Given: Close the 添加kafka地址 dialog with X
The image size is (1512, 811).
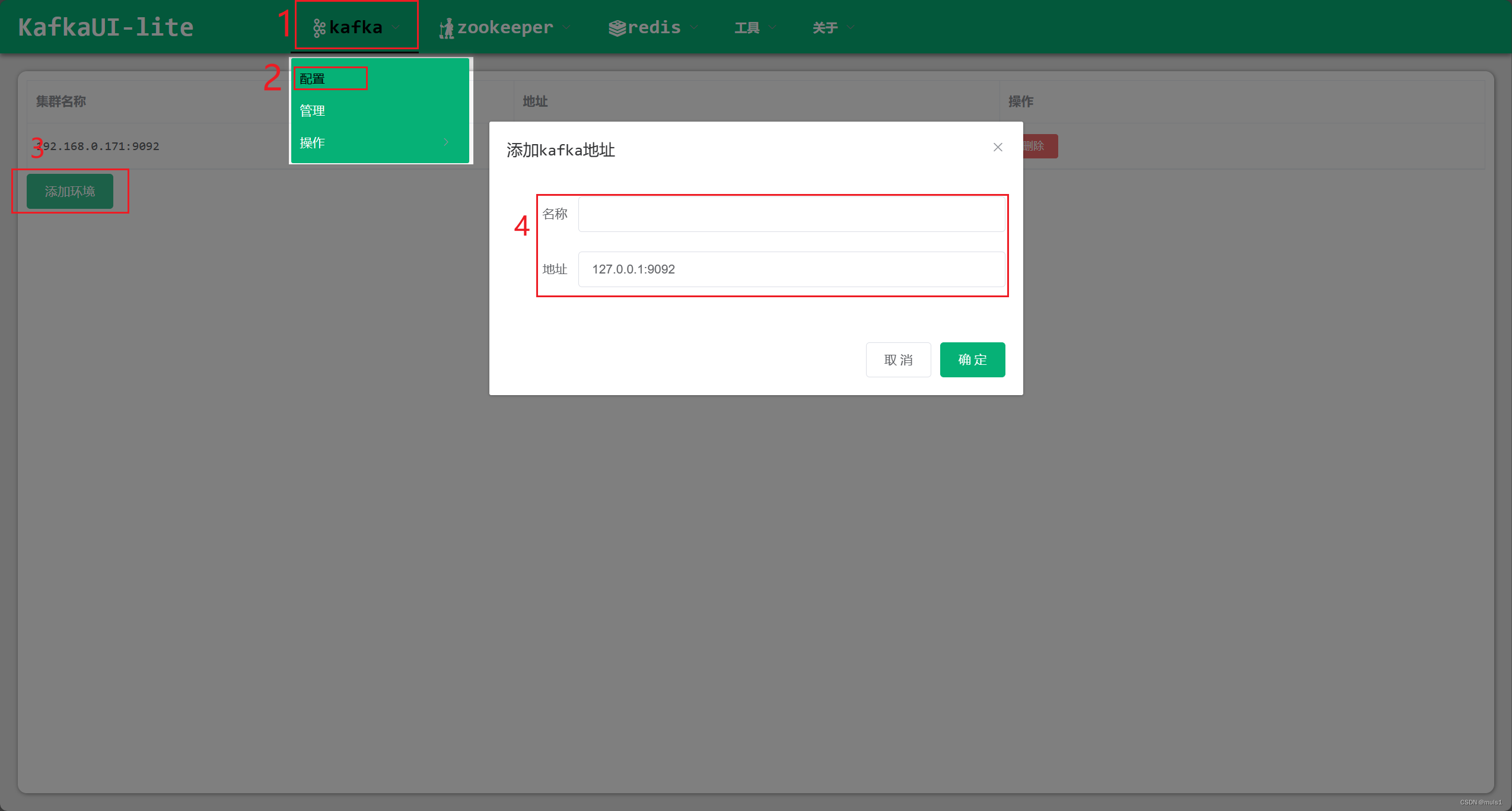Looking at the screenshot, I should (998, 147).
